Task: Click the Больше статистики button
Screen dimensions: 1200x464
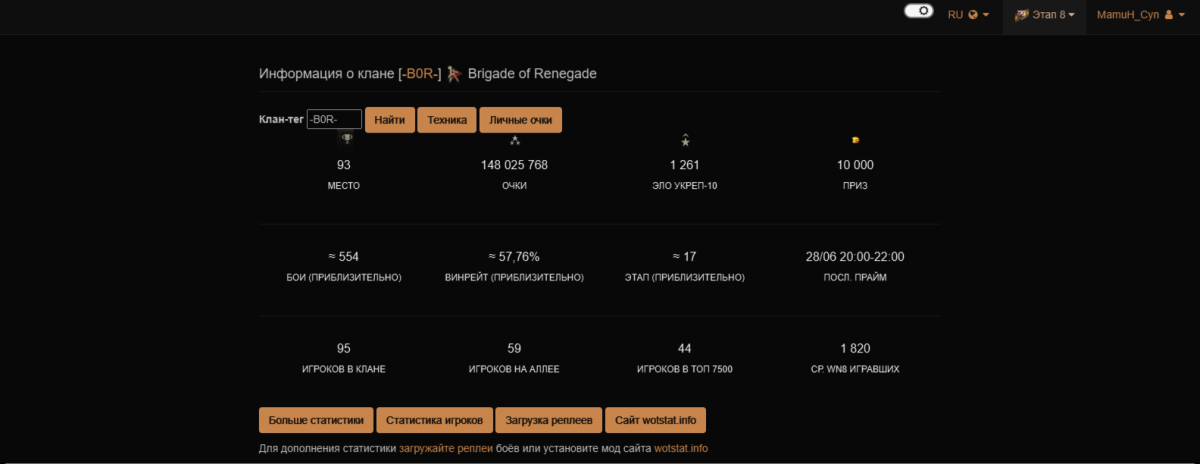Action: [316, 420]
